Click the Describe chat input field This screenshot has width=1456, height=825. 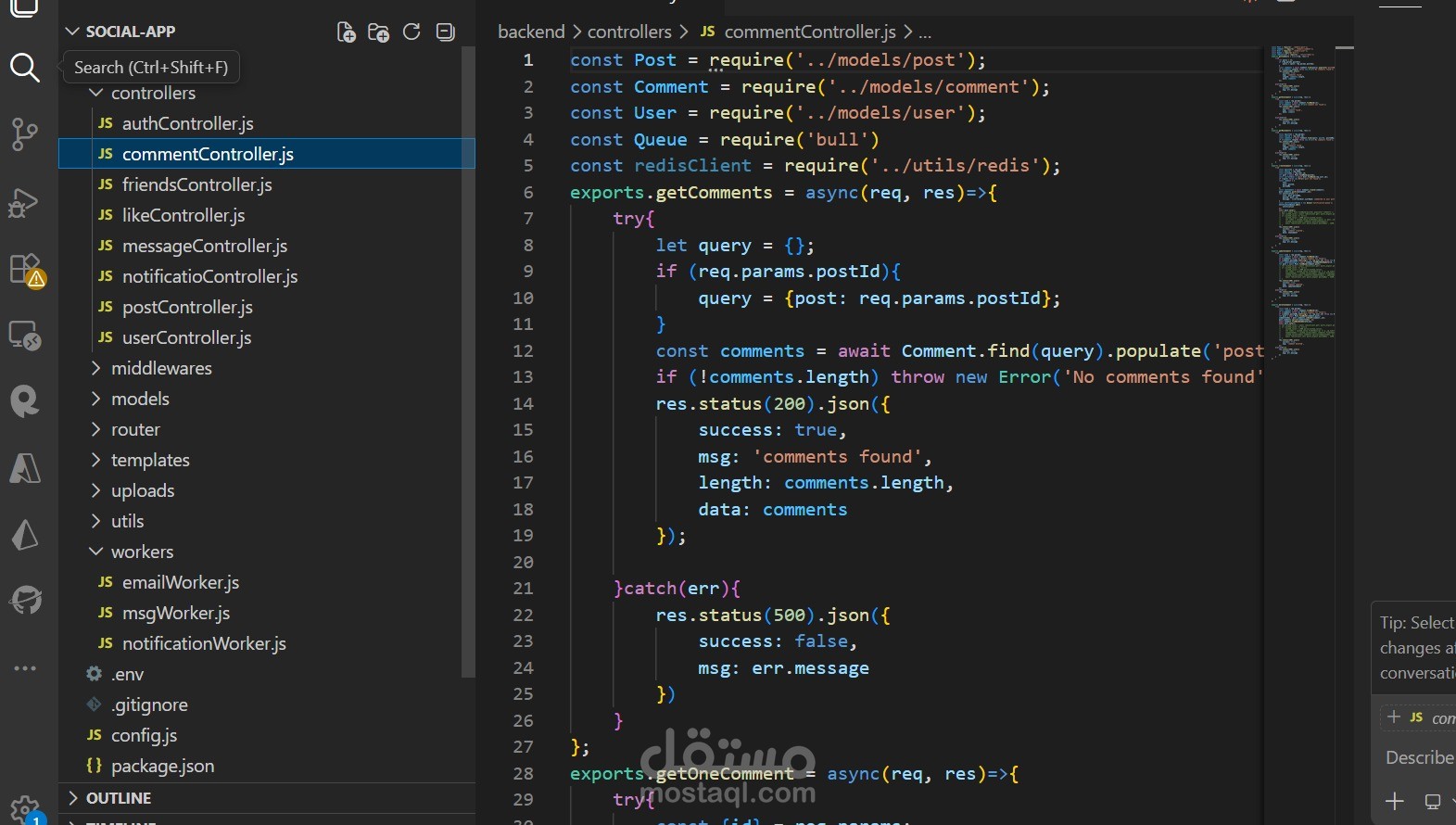(x=1419, y=757)
